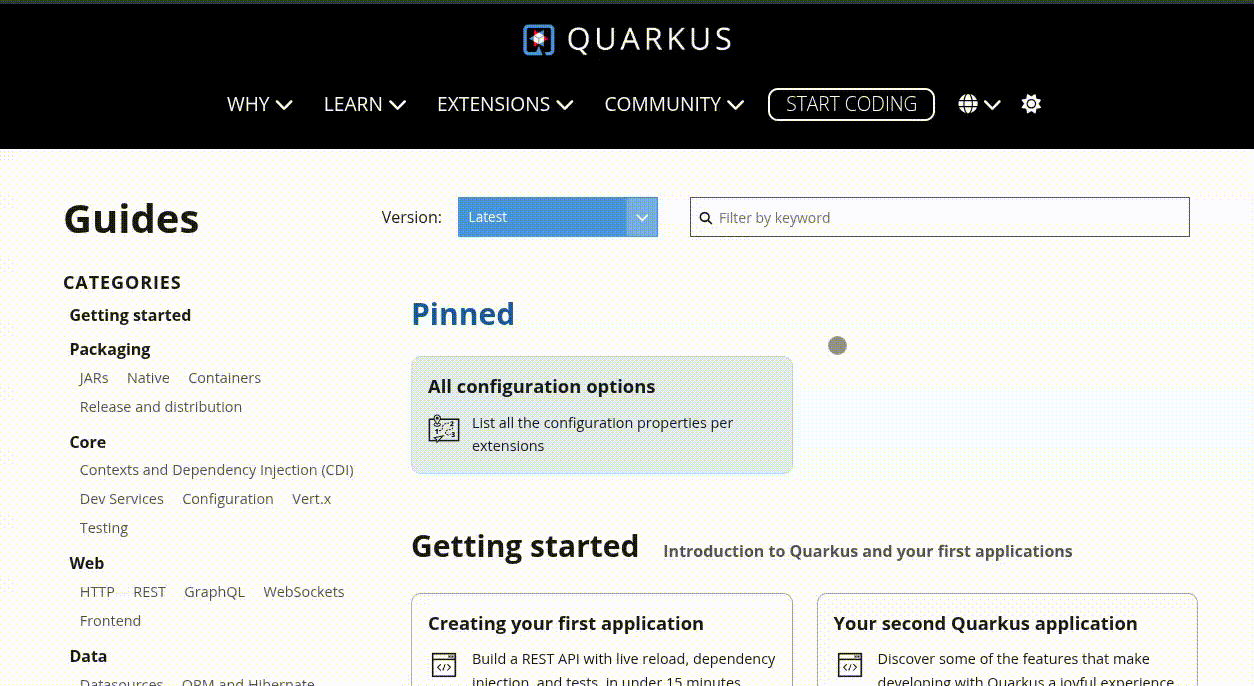Screen dimensions: 1254x686
Task: Open Release and distribution category
Action: point(161,407)
